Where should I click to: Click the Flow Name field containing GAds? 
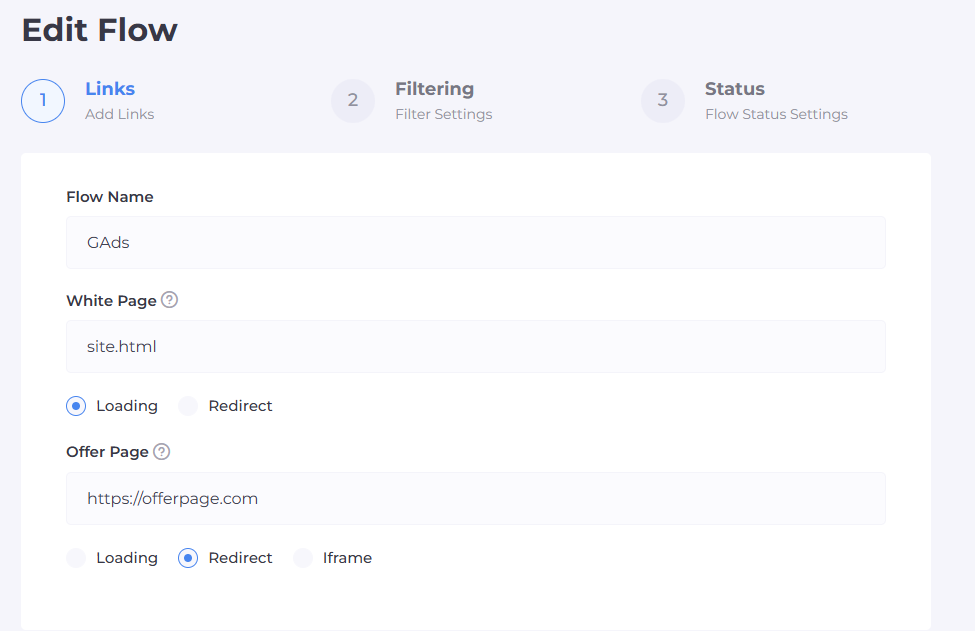(x=476, y=243)
